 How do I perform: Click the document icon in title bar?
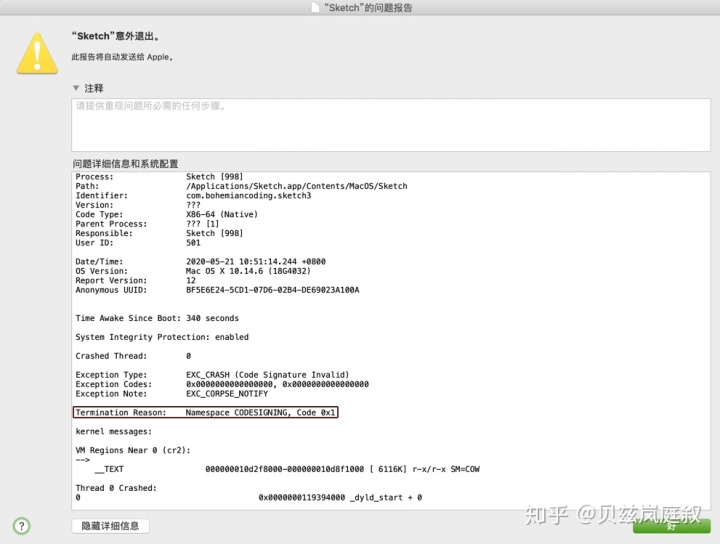tap(315, 7)
